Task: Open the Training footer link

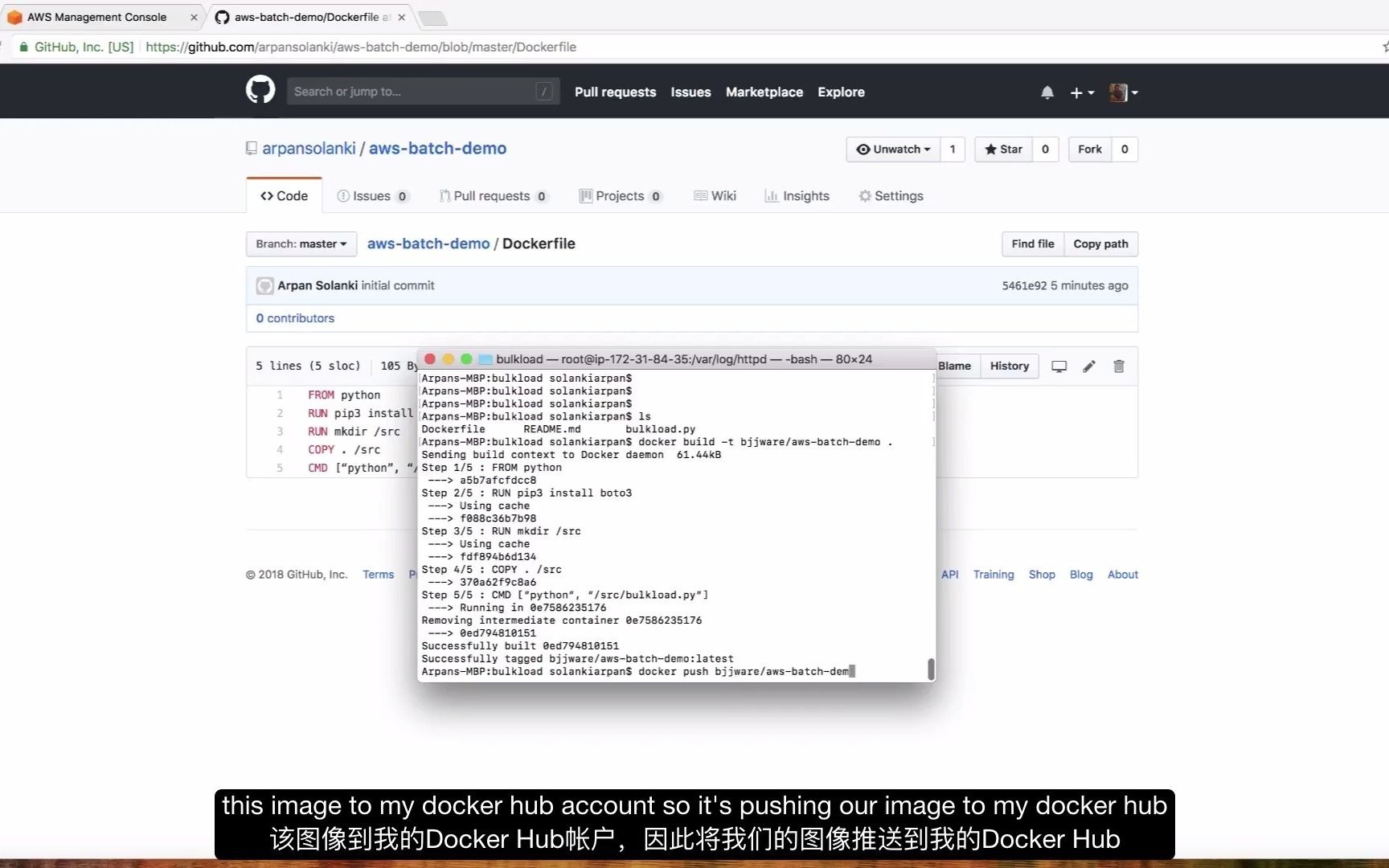Action: 994,575
